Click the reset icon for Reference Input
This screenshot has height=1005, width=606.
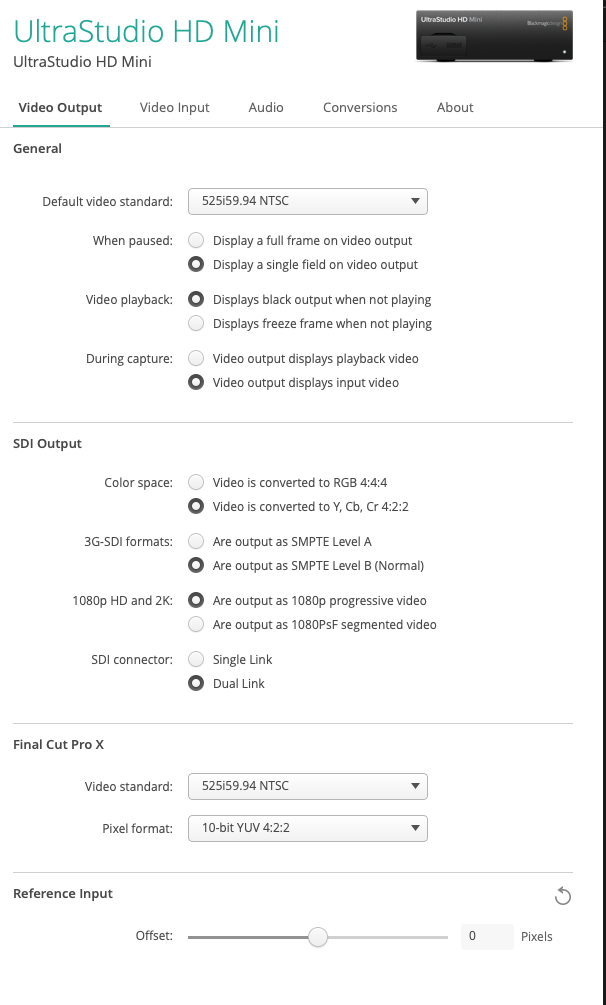coord(562,896)
